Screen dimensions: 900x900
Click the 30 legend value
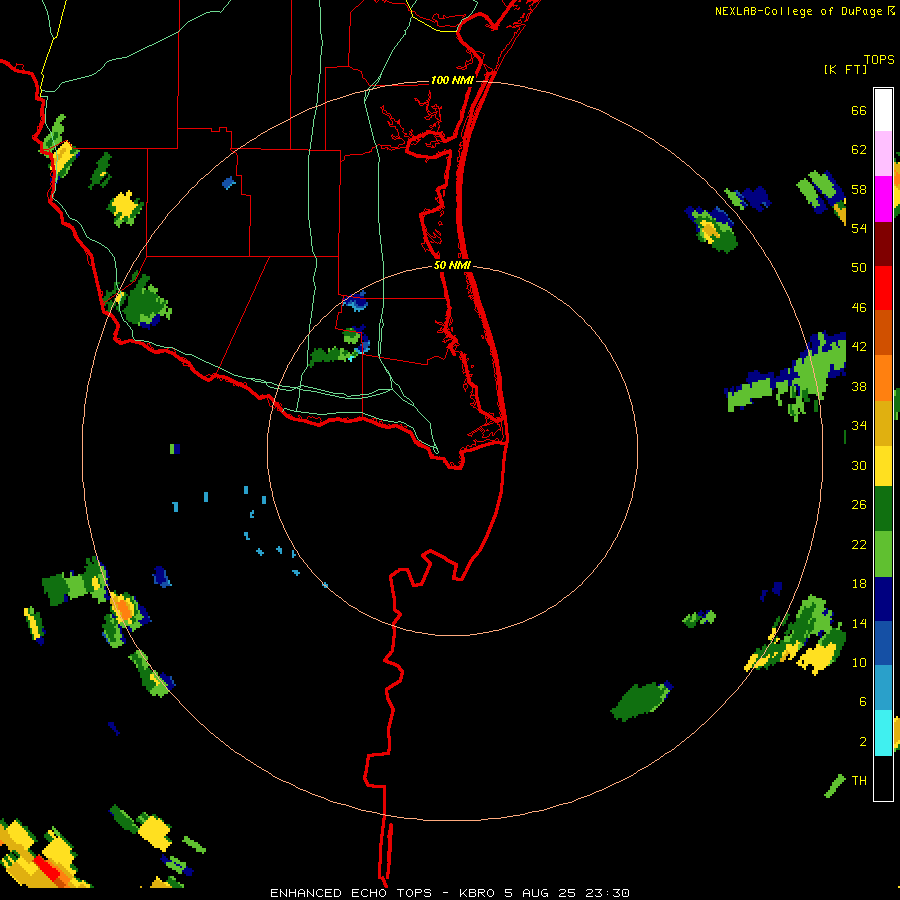(x=859, y=465)
